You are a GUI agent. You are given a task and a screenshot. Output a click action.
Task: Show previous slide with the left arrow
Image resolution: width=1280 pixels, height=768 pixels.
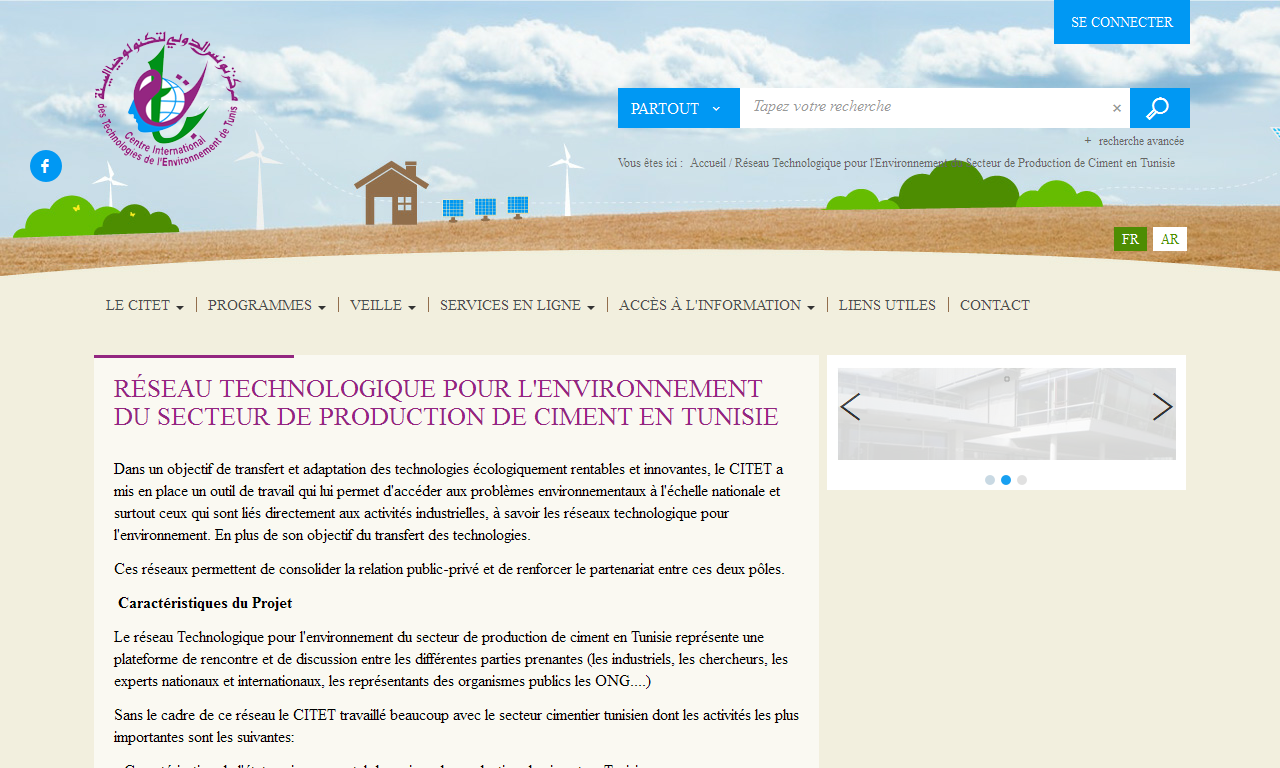click(850, 407)
